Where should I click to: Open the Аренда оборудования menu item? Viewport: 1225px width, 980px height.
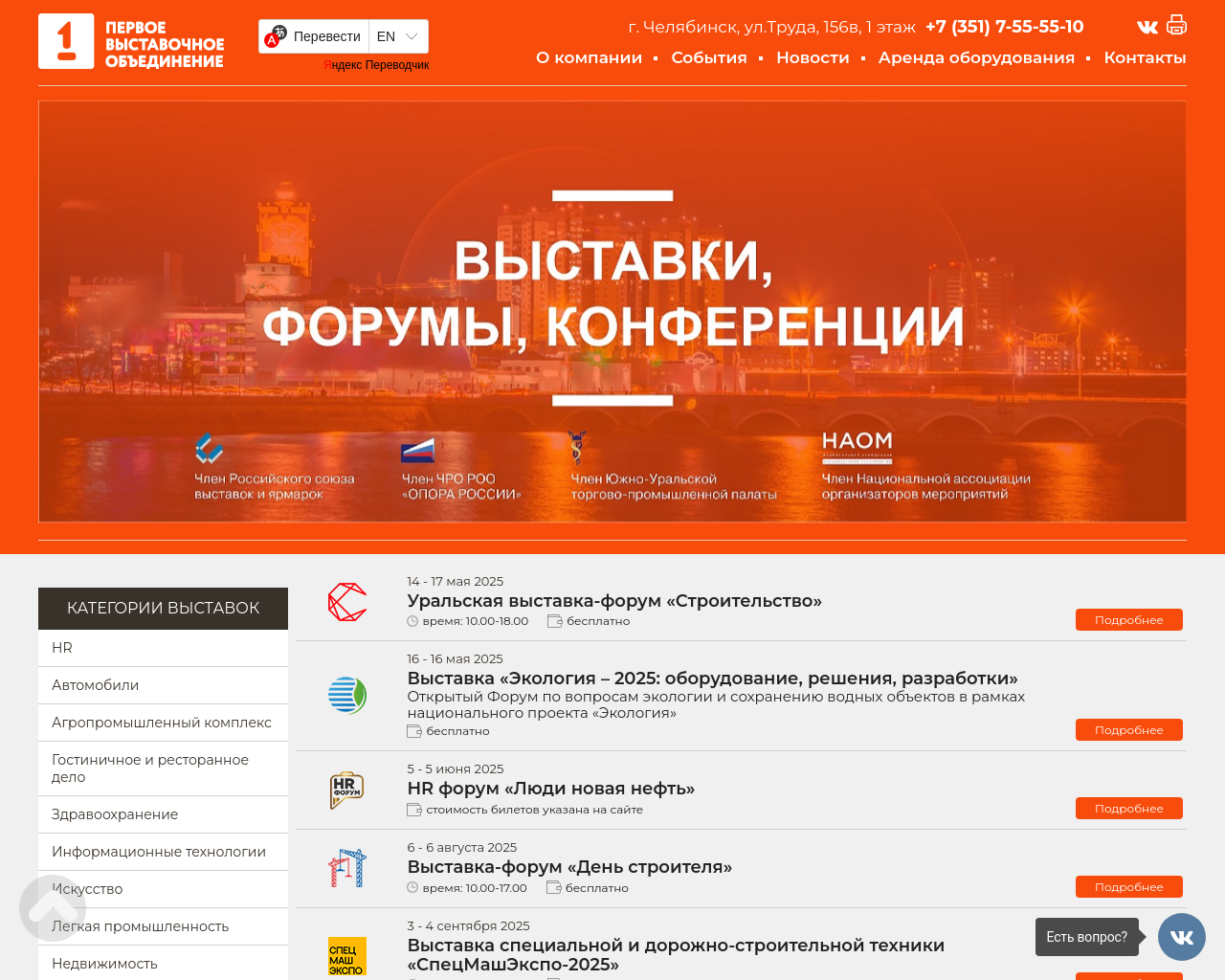click(x=976, y=57)
